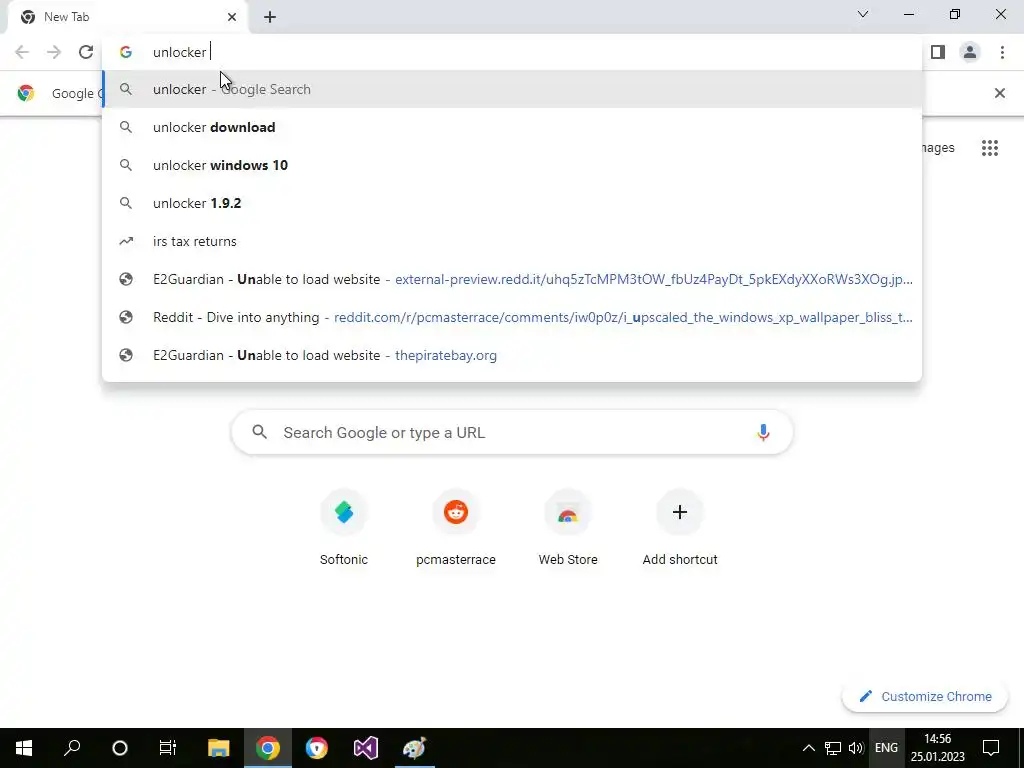Image resolution: width=1024 pixels, height=768 pixels.
Task: Open Cortana circle in taskbar
Action: [x=120, y=748]
